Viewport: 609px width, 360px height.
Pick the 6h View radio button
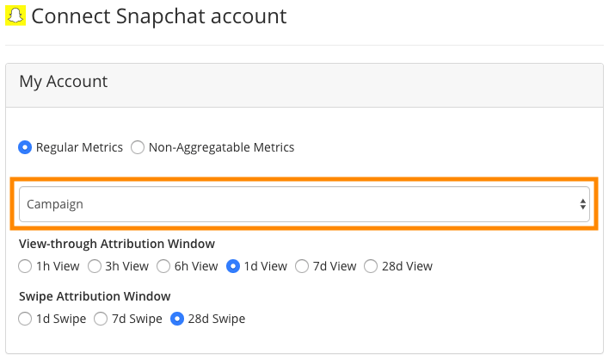[163, 266]
